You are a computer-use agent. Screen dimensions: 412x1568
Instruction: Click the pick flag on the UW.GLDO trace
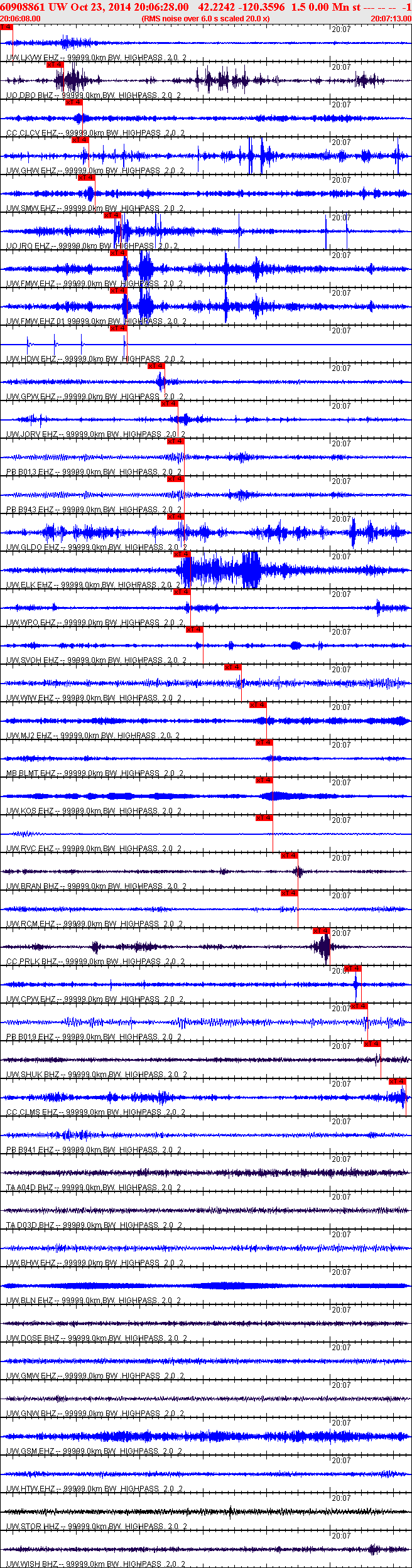pos(175,517)
